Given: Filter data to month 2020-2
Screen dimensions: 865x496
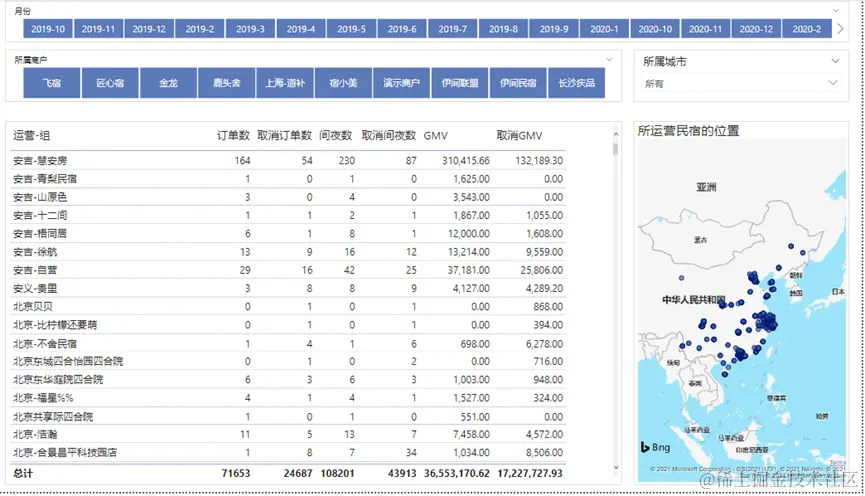Looking at the screenshot, I should point(807,29).
